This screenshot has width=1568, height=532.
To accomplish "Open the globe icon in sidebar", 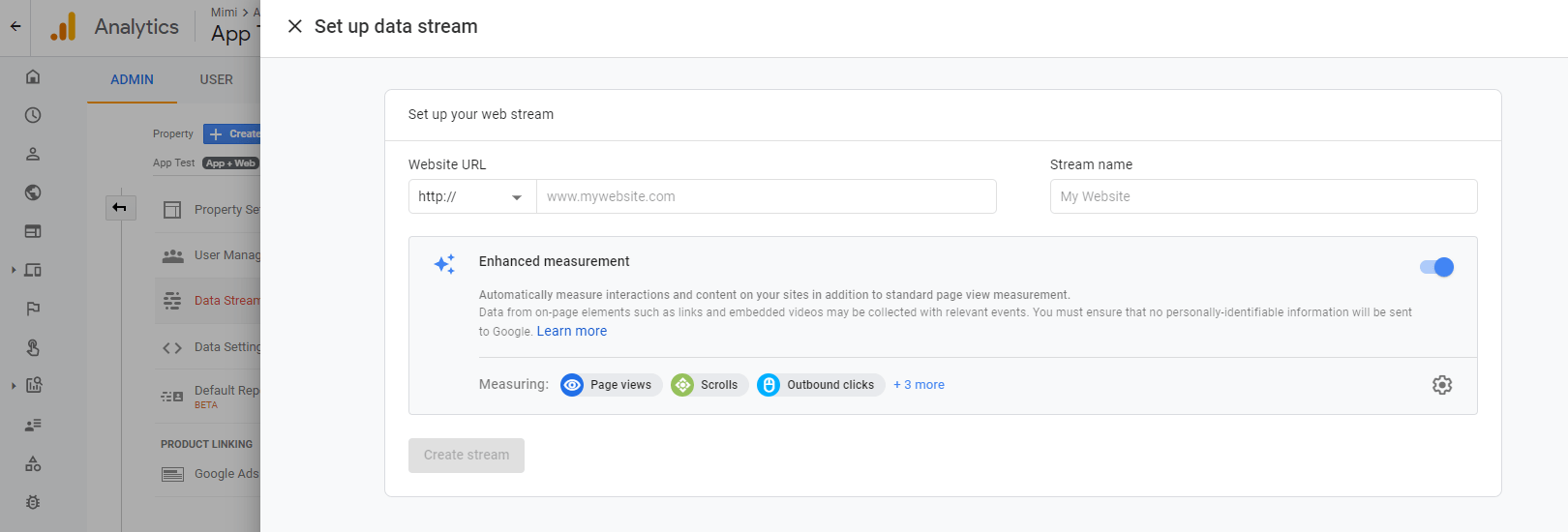I will 33,192.
